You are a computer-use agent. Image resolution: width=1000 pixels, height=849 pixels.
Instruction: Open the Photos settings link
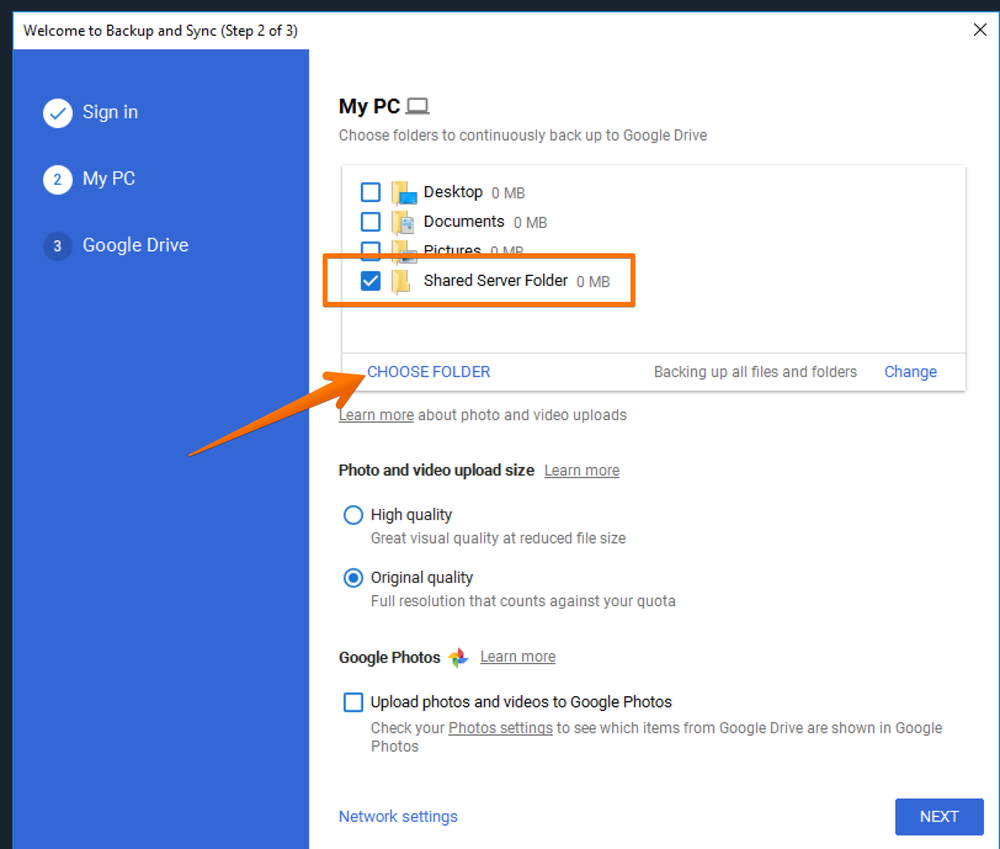coord(500,728)
